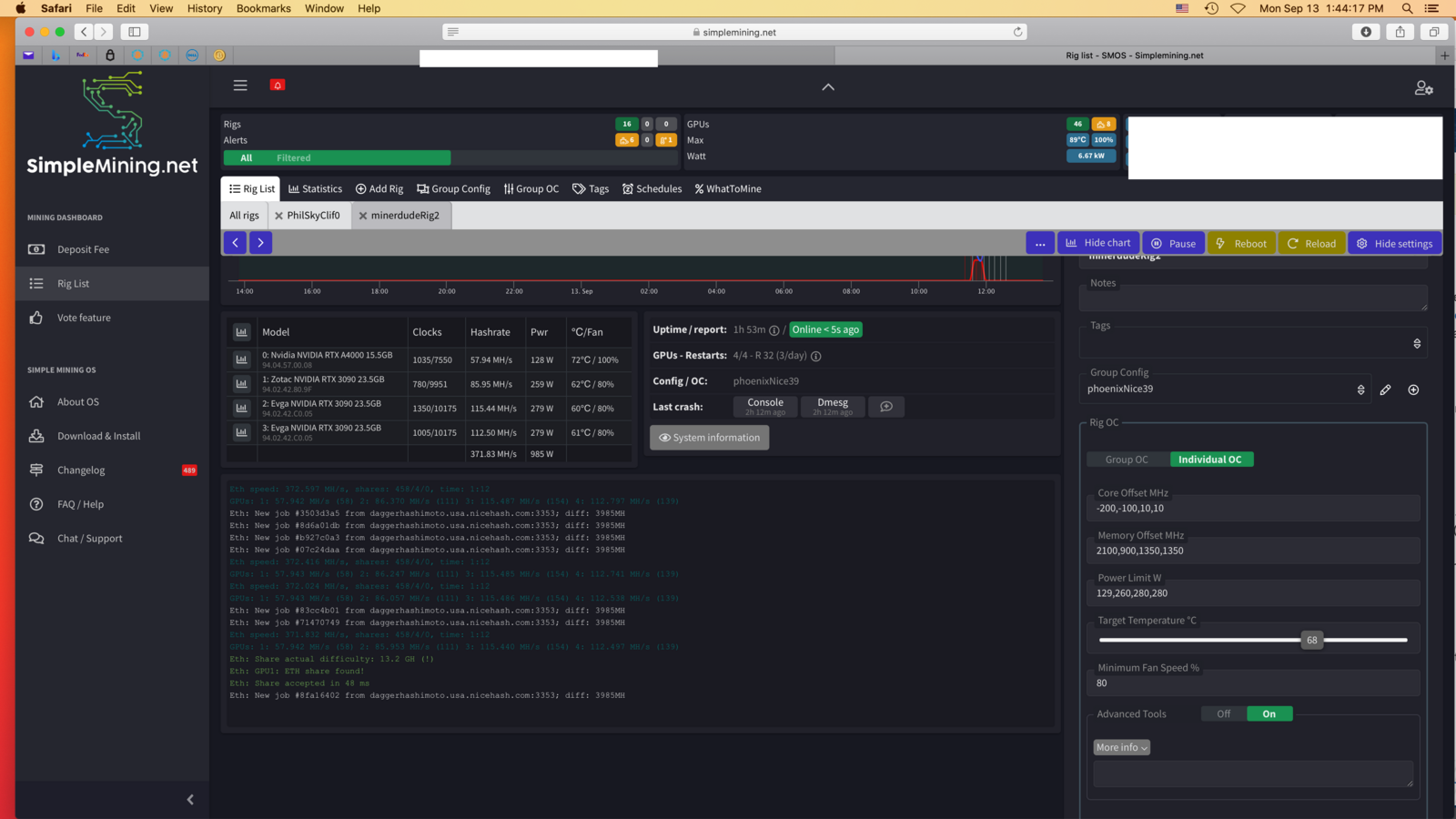The height and width of the screenshot is (819, 1456).
Task: Open the user settings icon
Action: coord(1424,88)
